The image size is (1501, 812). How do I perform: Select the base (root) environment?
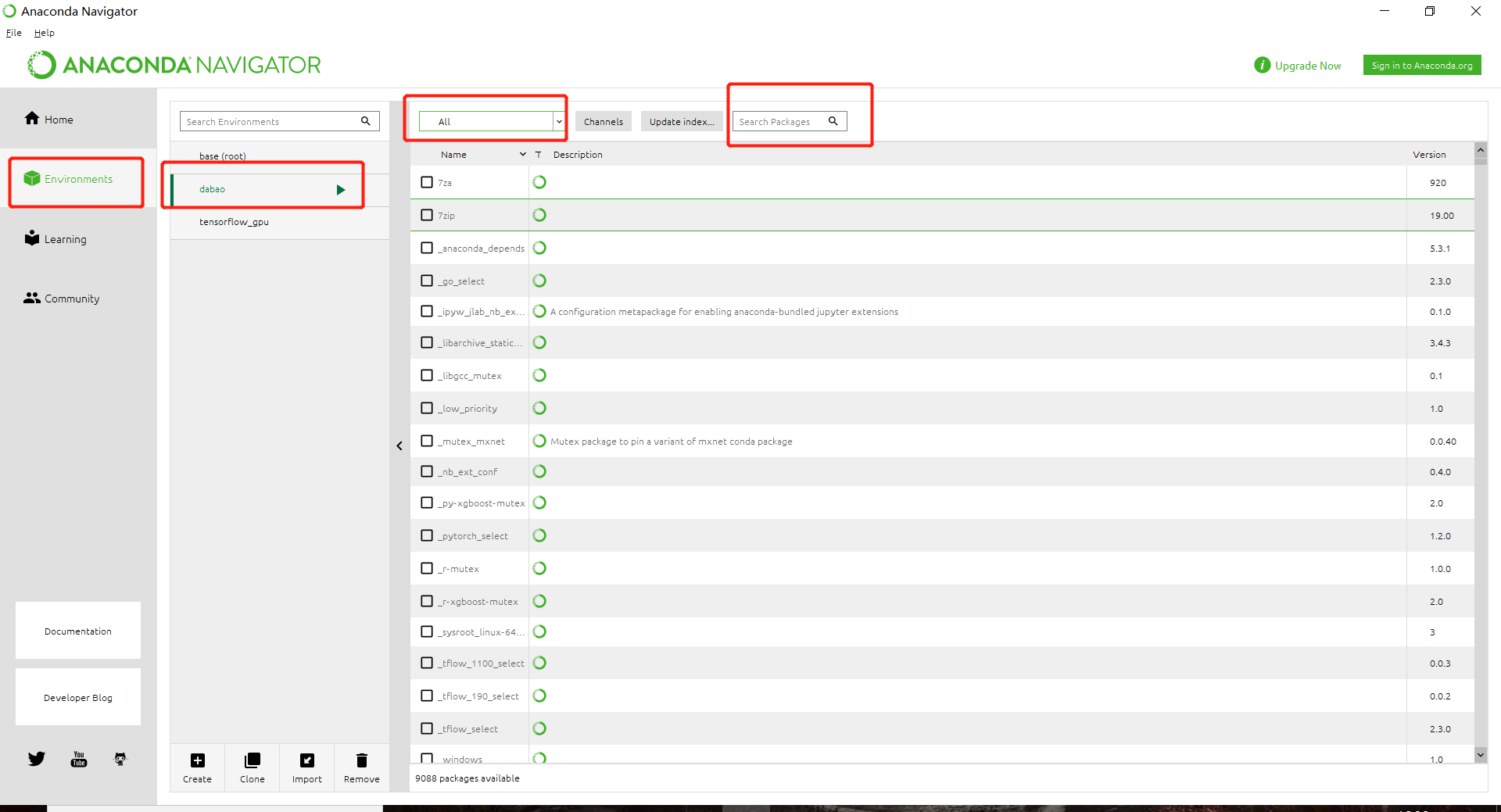pyautogui.click(x=280, y=156)
